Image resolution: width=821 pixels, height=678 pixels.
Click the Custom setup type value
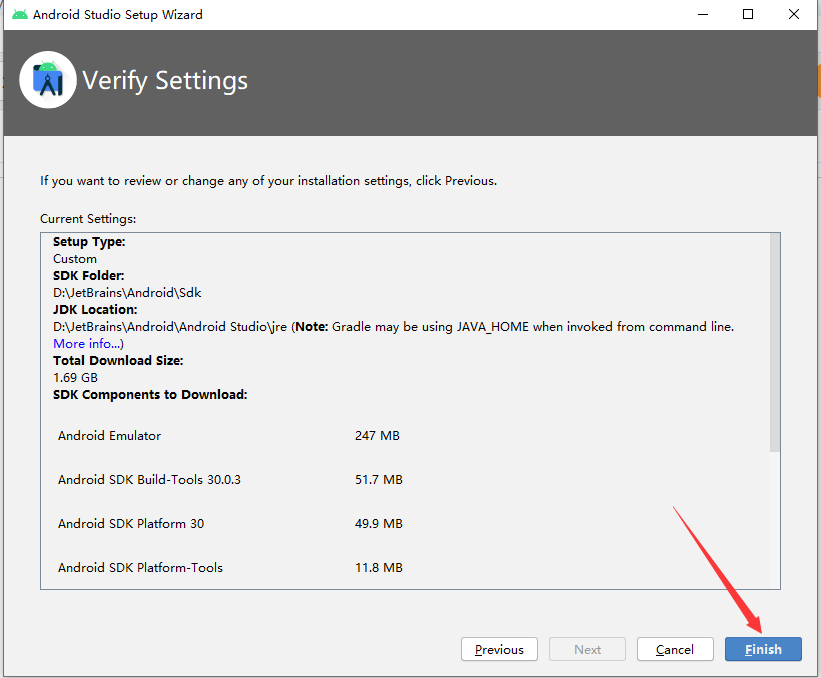(75, 259)
